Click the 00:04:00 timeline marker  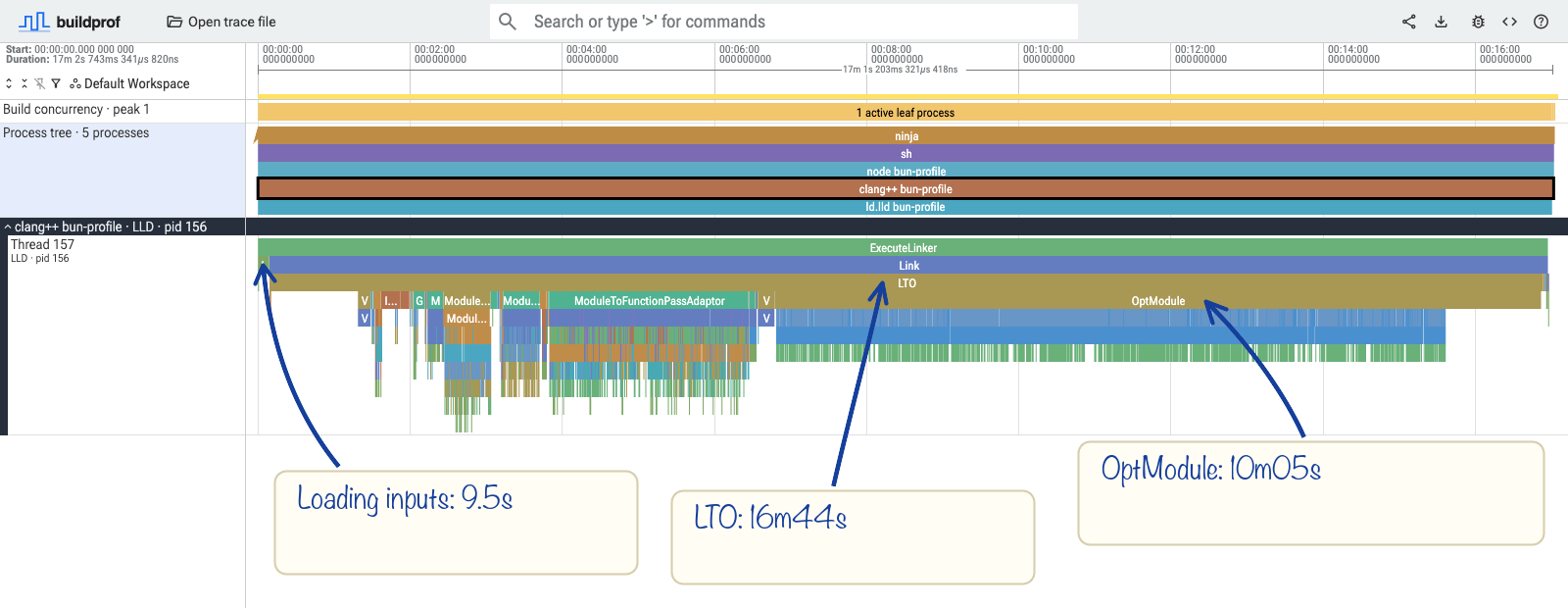pos(592,54)
